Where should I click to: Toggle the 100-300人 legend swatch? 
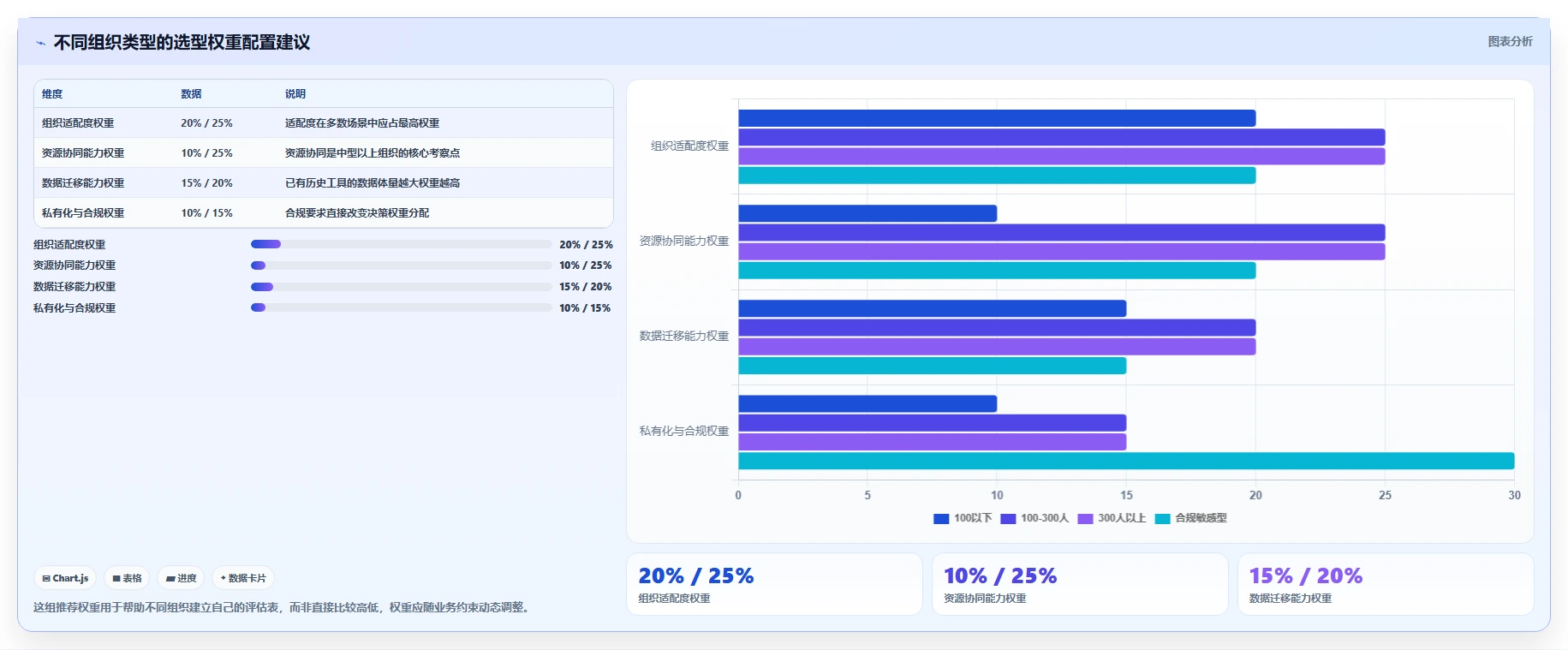1008,518
